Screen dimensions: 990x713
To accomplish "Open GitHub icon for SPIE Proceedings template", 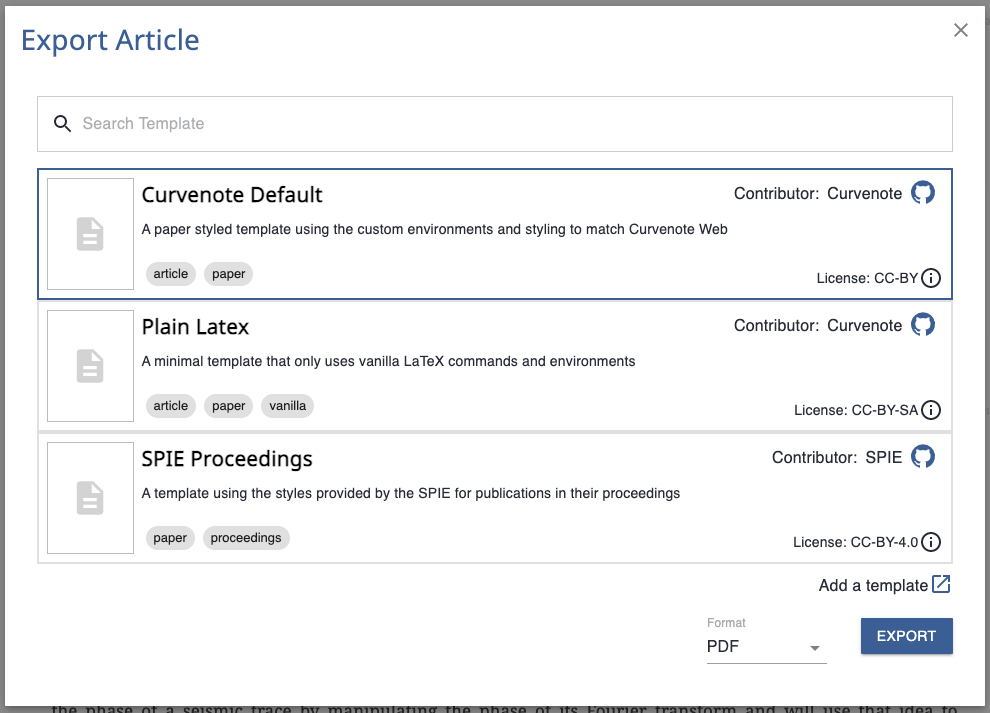I will click(x=922, y=457).
